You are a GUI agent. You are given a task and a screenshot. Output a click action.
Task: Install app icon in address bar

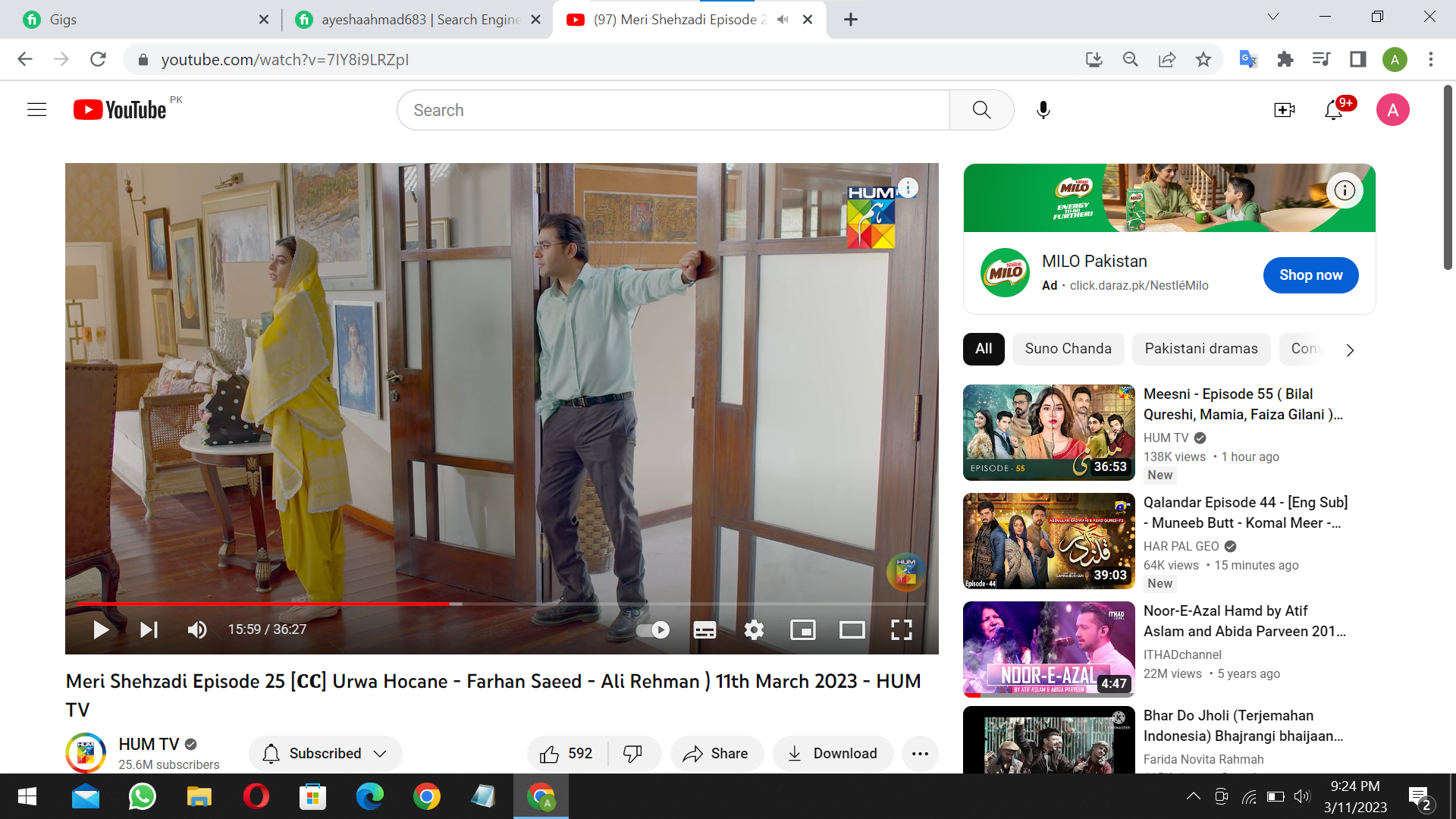click(1094, 59)
